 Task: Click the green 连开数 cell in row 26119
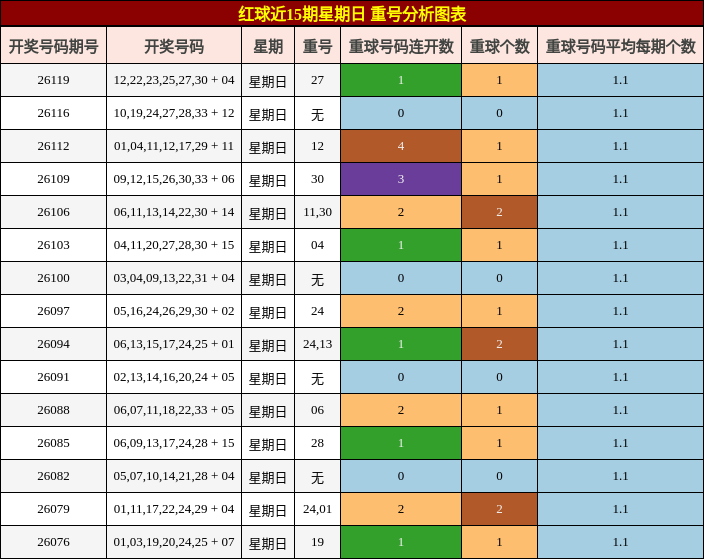point(401,80)
